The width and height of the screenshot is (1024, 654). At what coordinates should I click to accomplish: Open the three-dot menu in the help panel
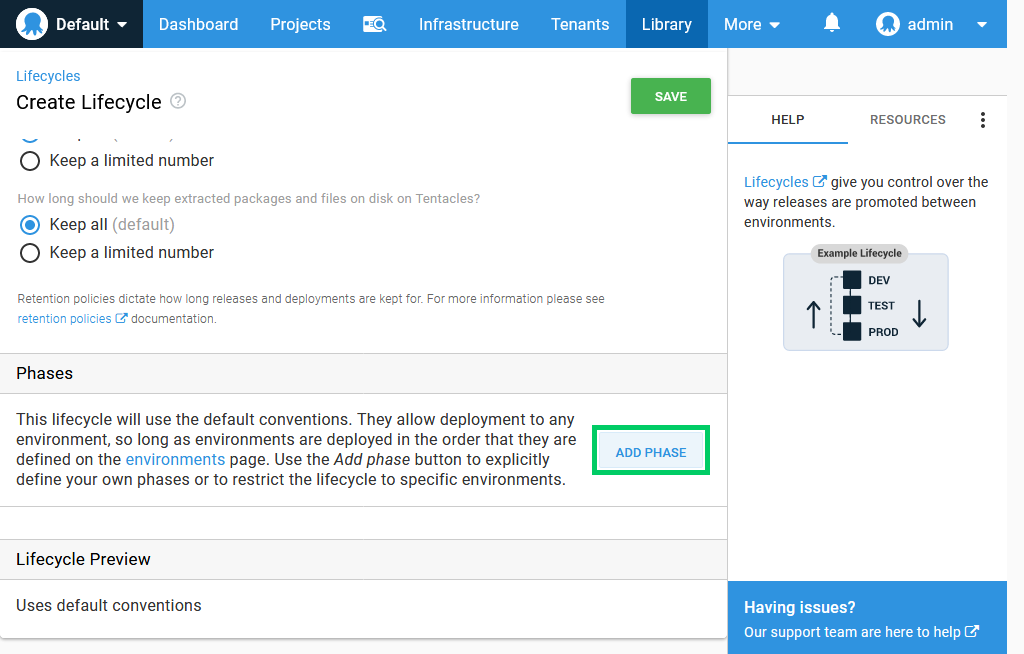[982, 120]
